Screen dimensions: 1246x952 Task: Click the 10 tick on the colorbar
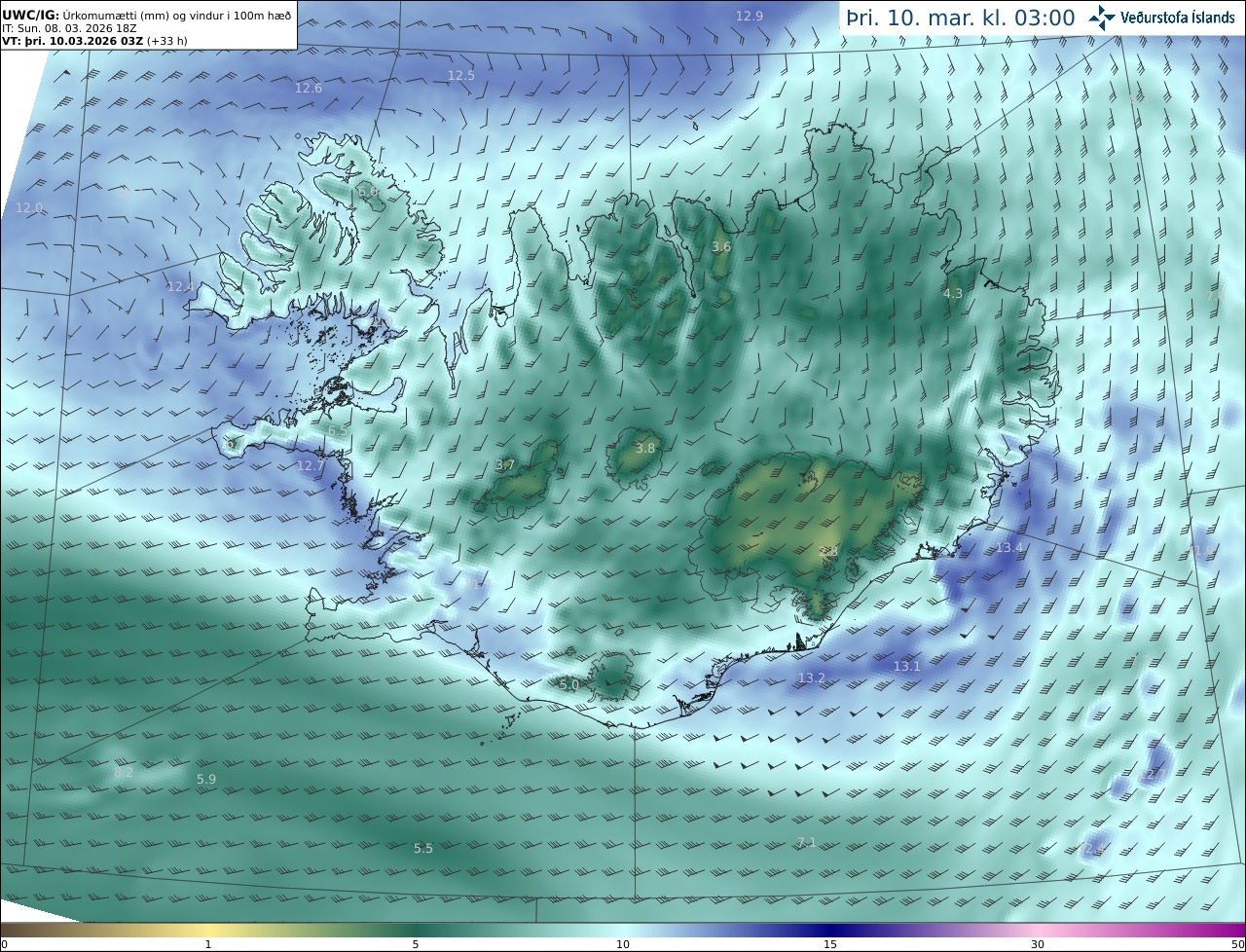pos(623,944)
